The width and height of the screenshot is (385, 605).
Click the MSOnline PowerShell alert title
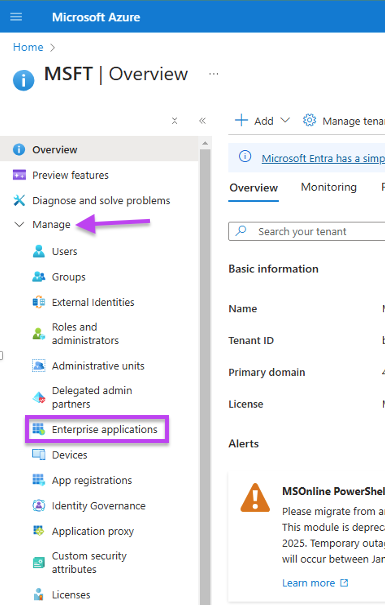333,491
